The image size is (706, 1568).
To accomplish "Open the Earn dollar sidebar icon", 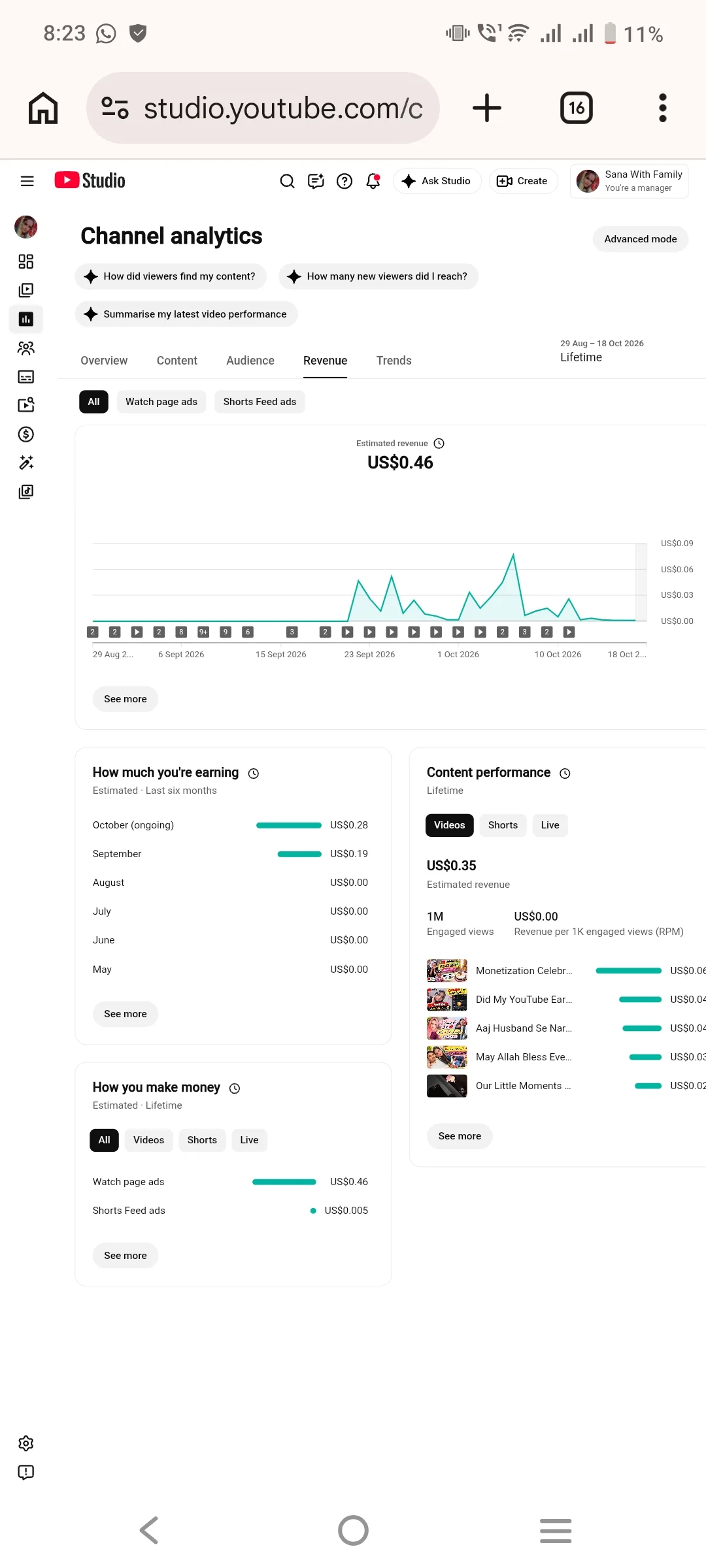I will pos(26,434).
